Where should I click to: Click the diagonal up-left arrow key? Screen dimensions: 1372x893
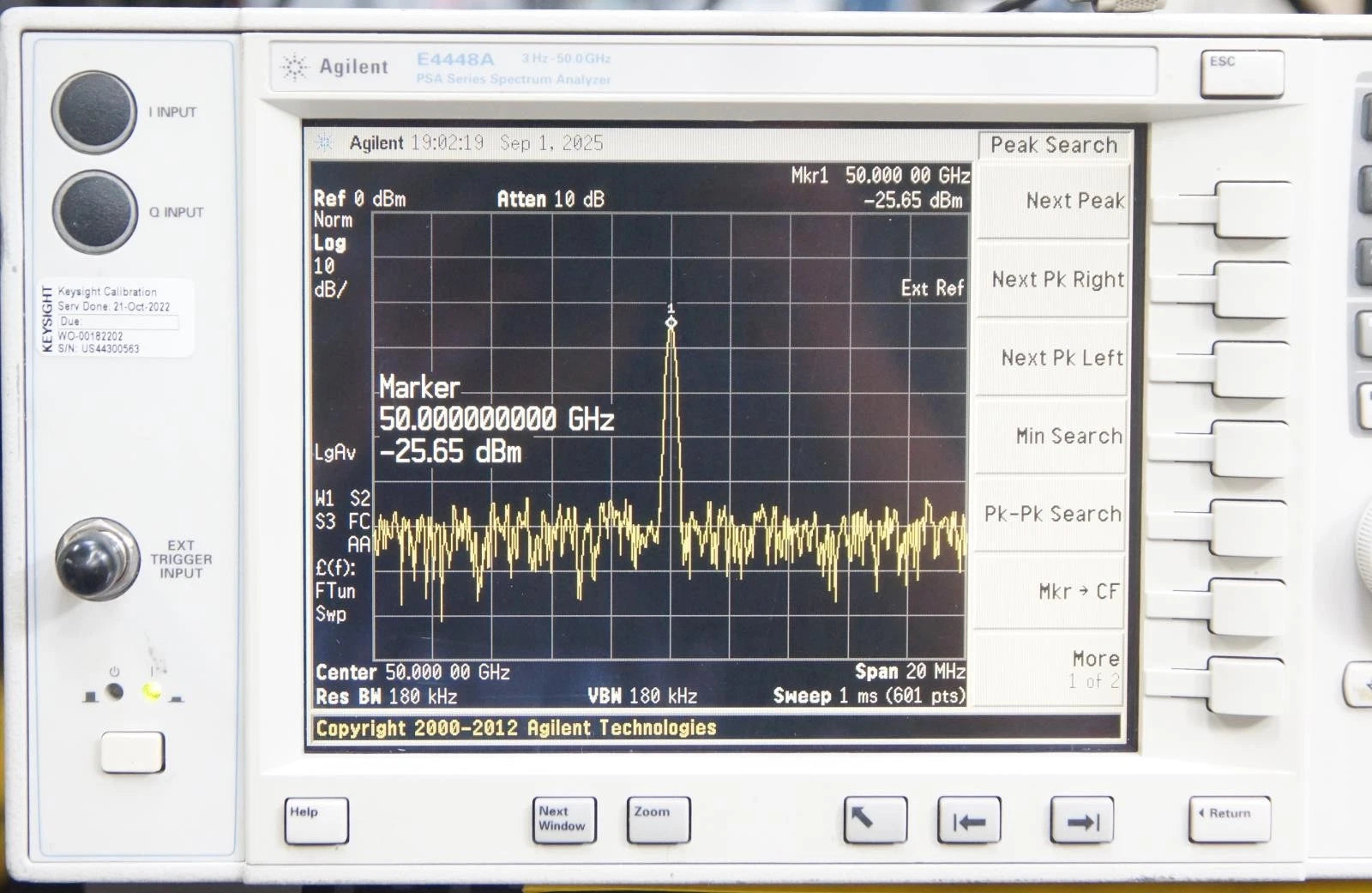(876, 820)
